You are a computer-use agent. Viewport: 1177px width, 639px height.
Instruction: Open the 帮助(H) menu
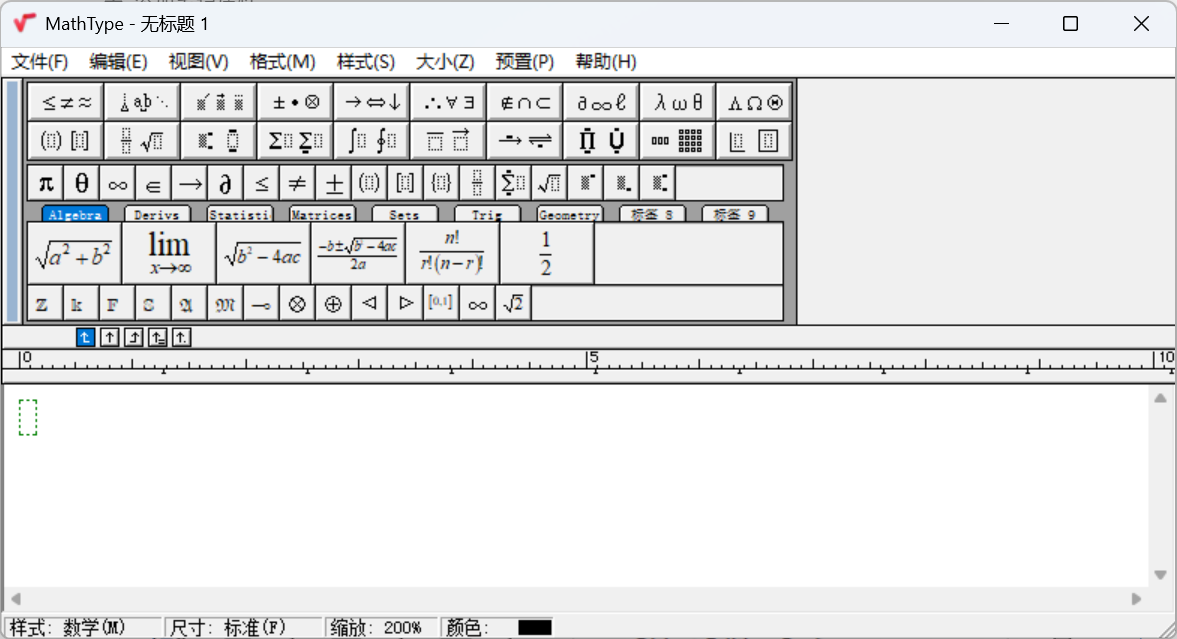click(x=606, y=62)
